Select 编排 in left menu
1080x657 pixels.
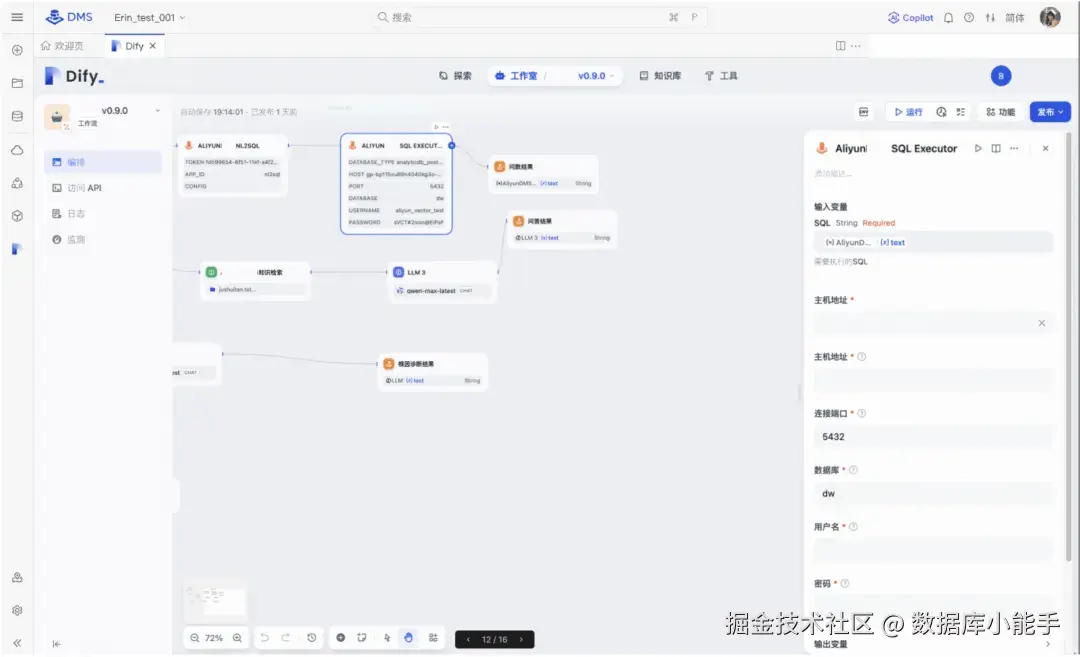tap(103, 162)
